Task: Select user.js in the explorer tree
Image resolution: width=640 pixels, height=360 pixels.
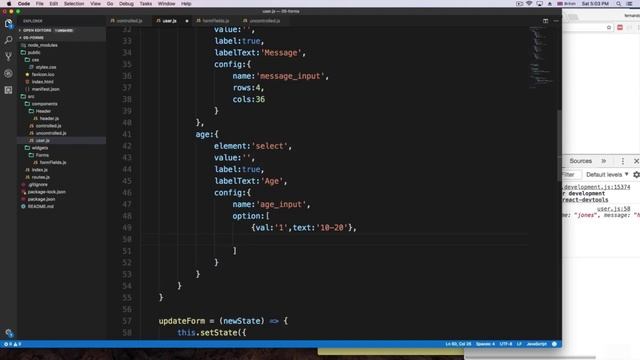Action: point(42,141)
